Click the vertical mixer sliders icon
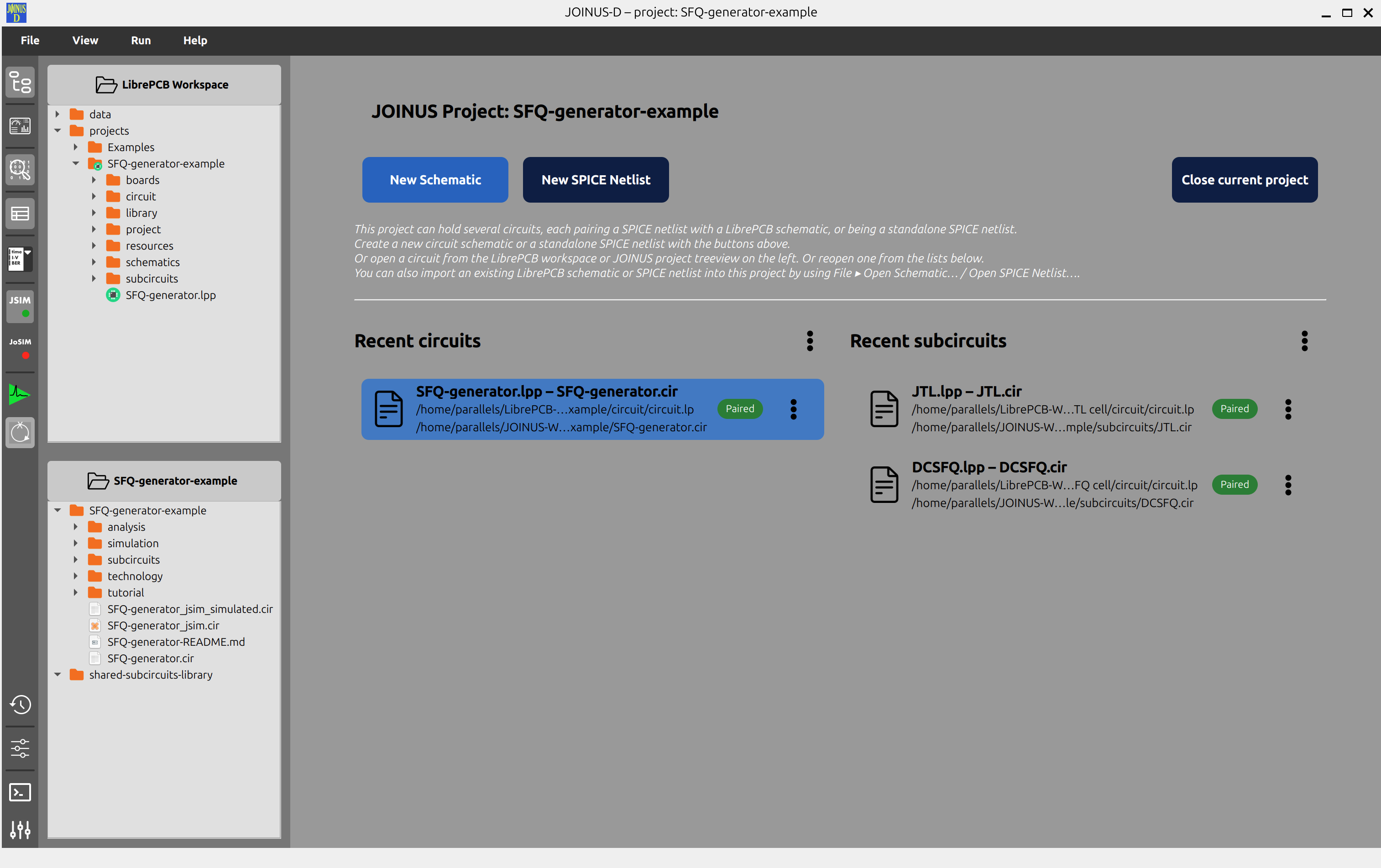 click(x=20, y=829)
